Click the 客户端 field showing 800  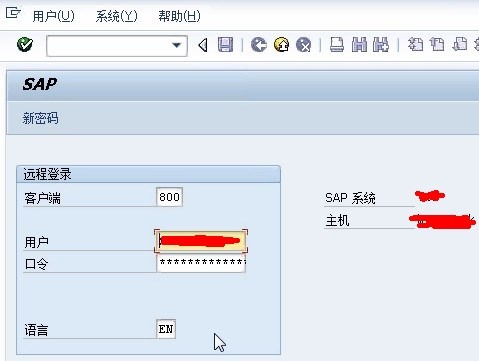coord(169,197)
